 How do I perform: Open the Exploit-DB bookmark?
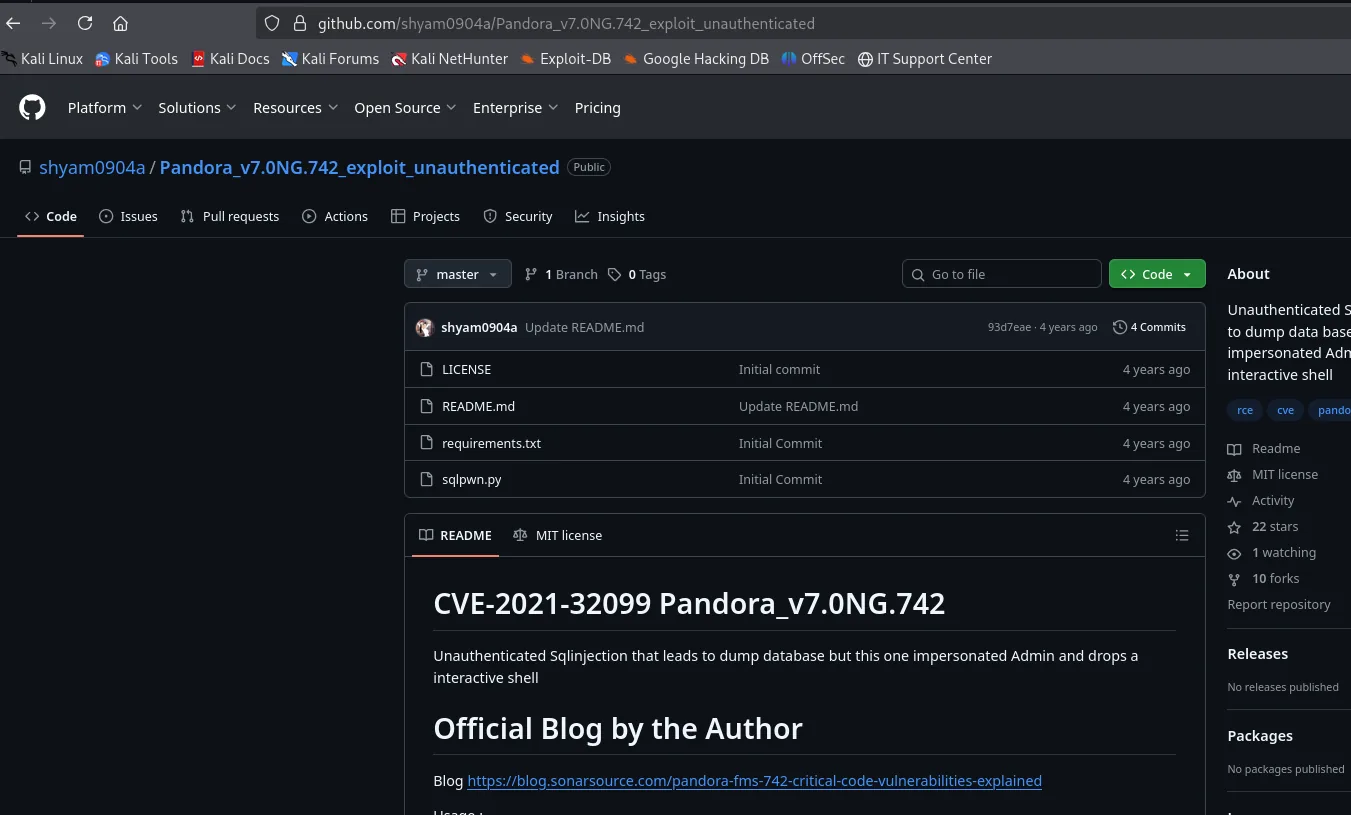click(x=565, y=59)
